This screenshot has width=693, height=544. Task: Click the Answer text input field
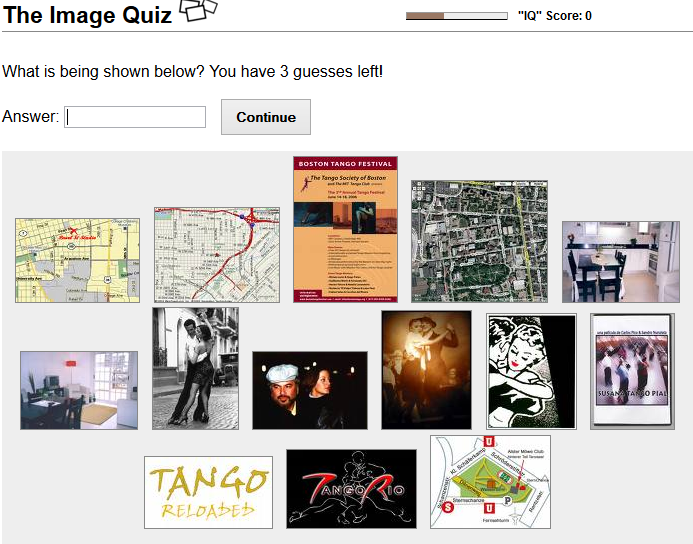[x=135, y=117]
